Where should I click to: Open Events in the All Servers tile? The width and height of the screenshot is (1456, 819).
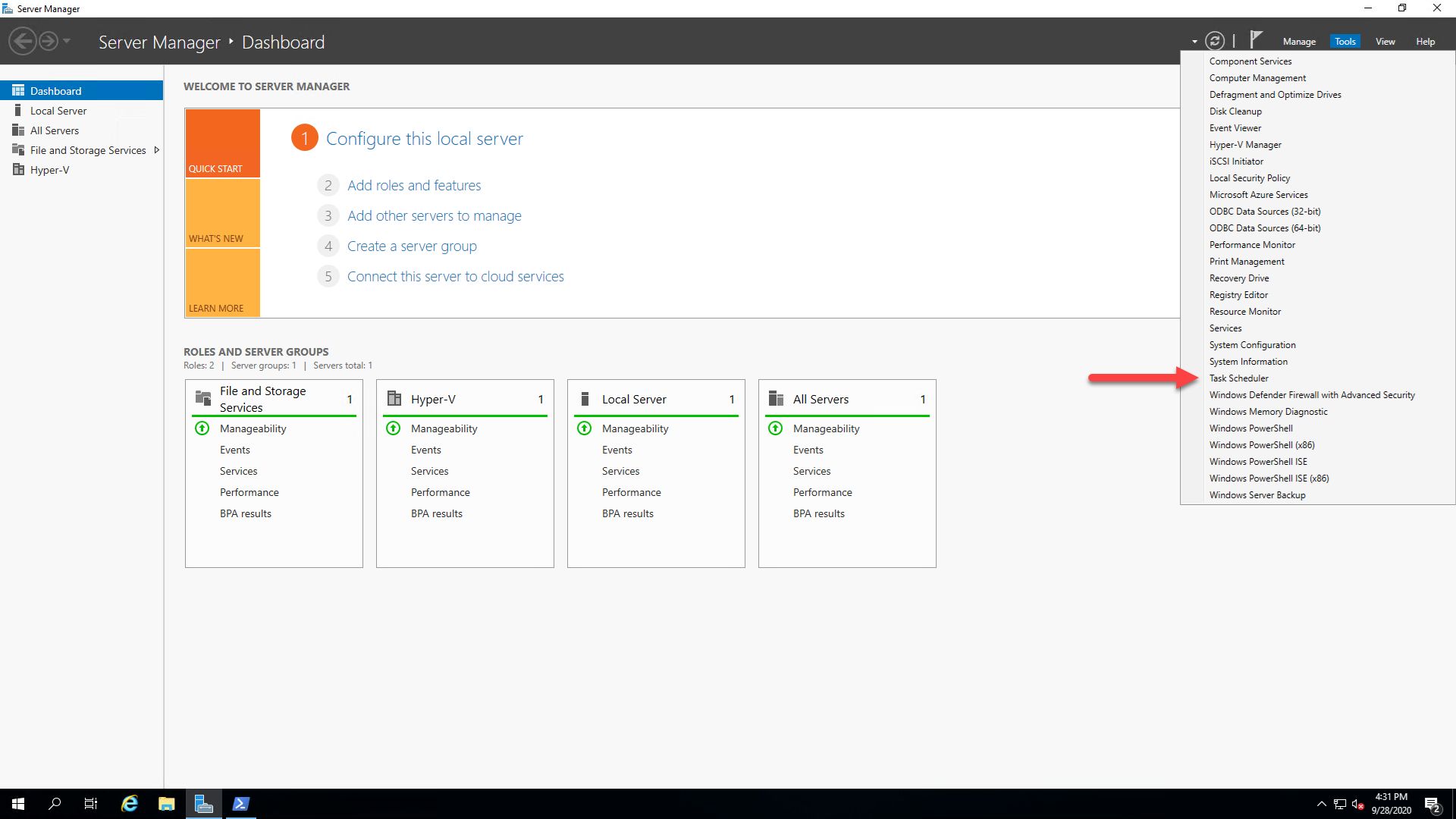[x=808, y=450]
